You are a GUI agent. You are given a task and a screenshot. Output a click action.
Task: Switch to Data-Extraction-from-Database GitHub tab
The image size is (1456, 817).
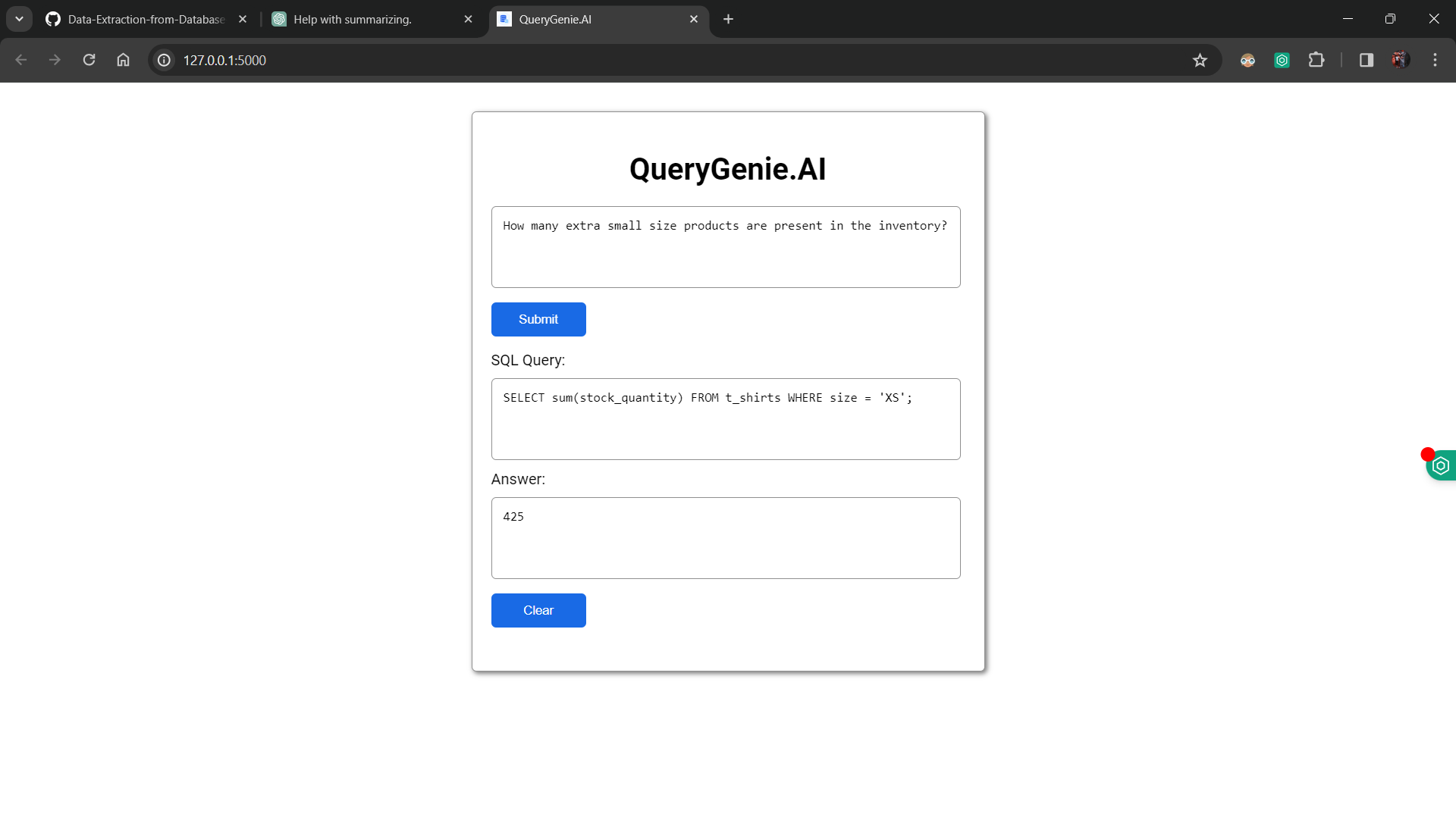[147, 19]
